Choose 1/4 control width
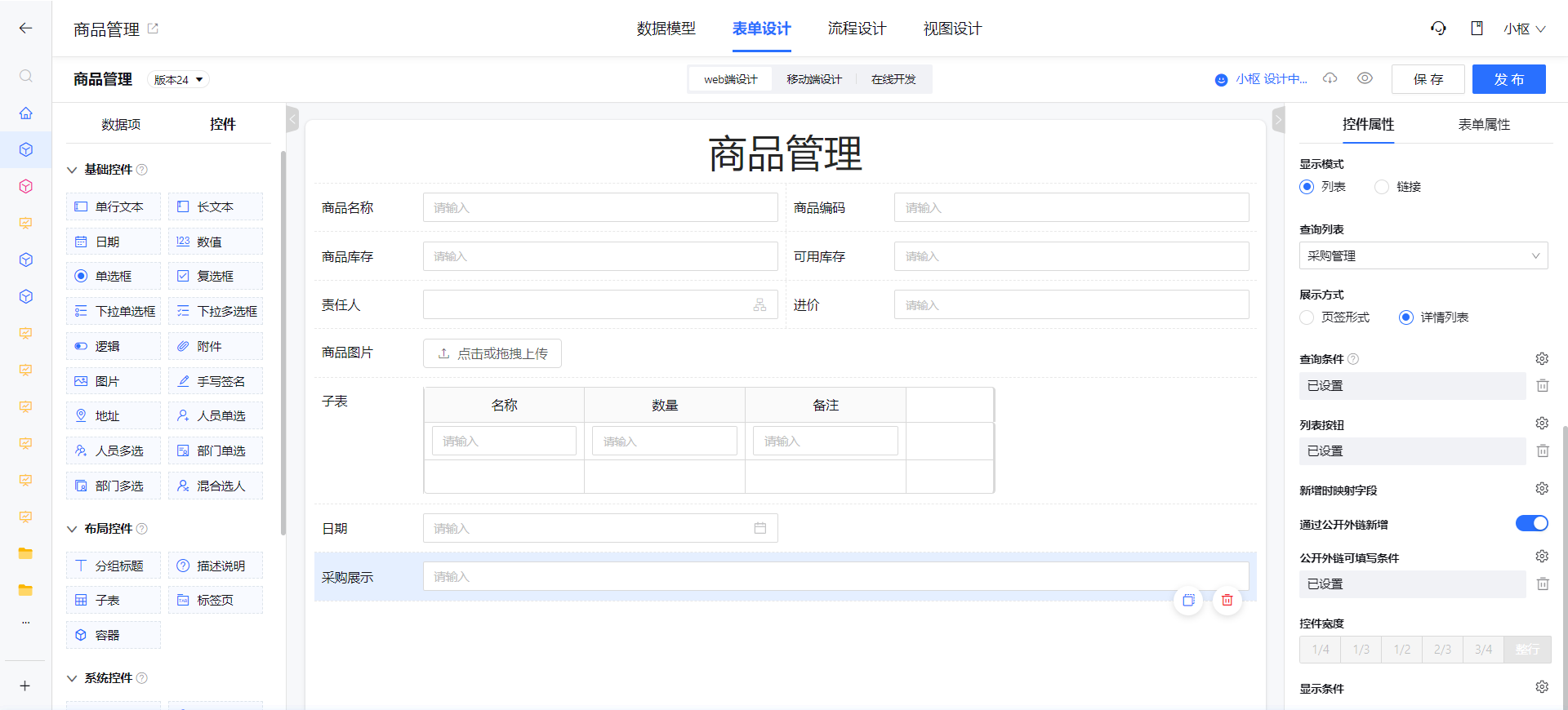The width and height of the screenshot is (1568, 710). click(x=1321, y=650)
